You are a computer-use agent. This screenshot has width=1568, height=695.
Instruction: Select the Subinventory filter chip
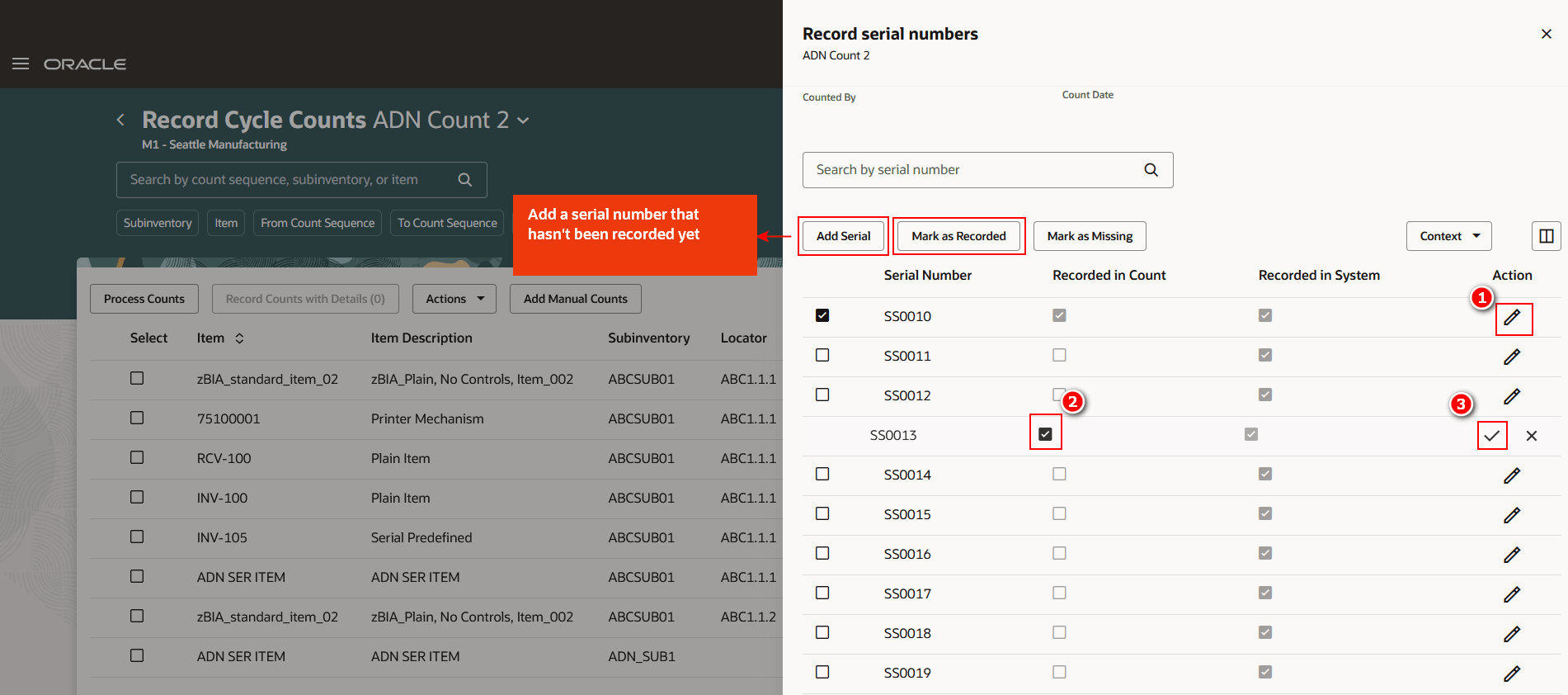[x=158, y=223]
